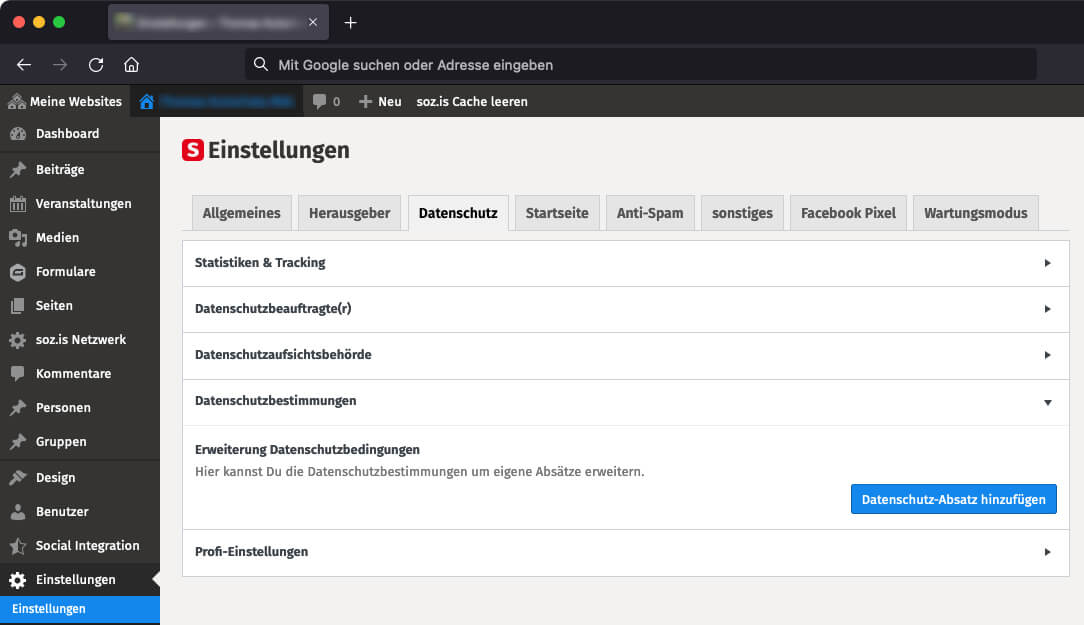Open the Wartungsmodus tab

[975, 212]
